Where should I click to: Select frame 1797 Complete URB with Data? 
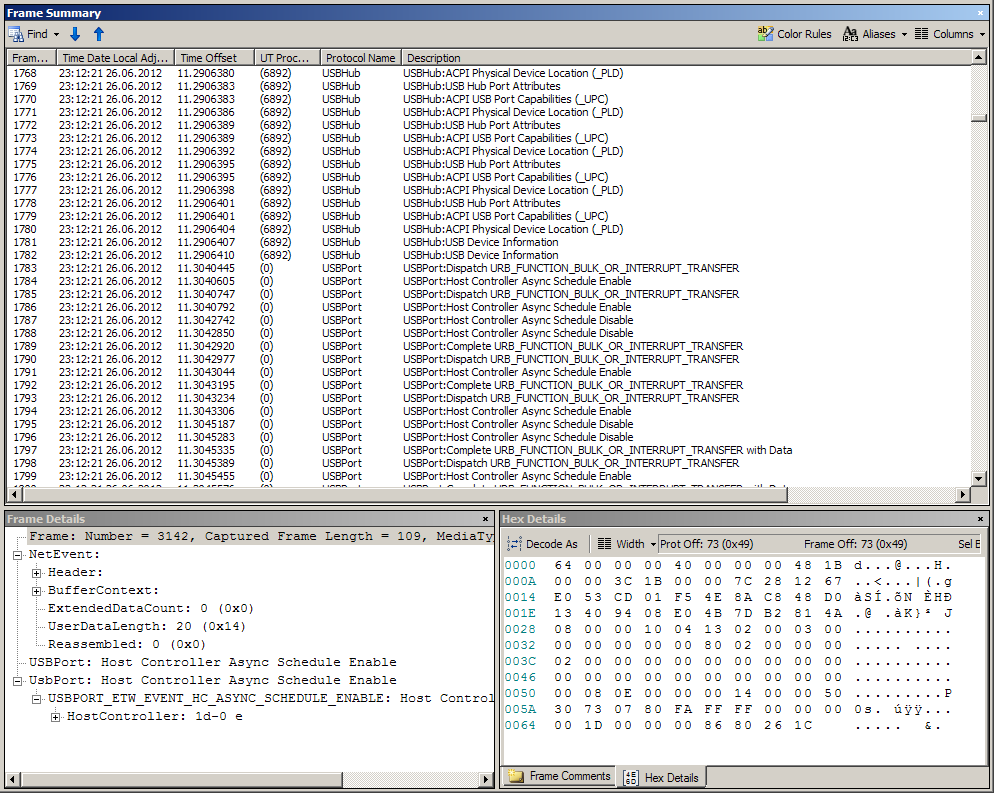pos(488,450)
